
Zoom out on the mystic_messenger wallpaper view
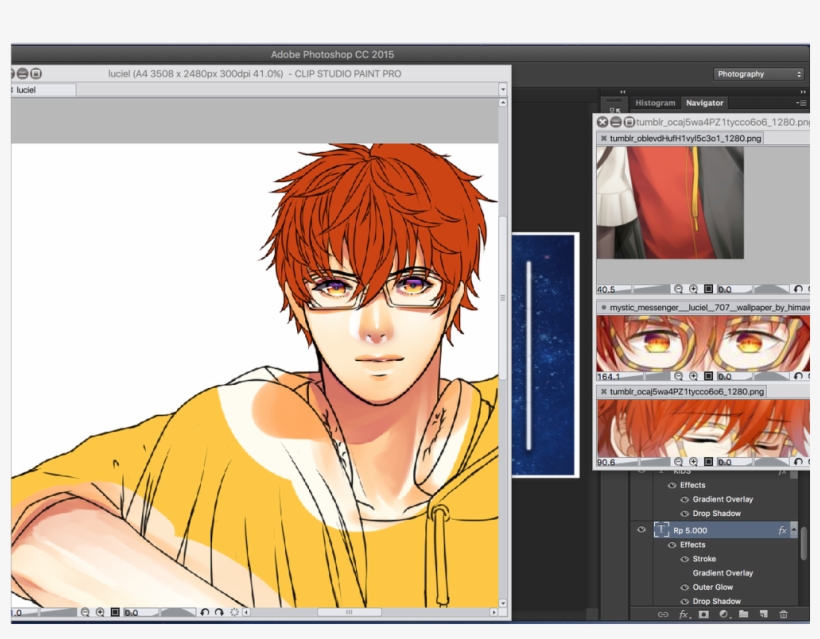coord(678,376)
